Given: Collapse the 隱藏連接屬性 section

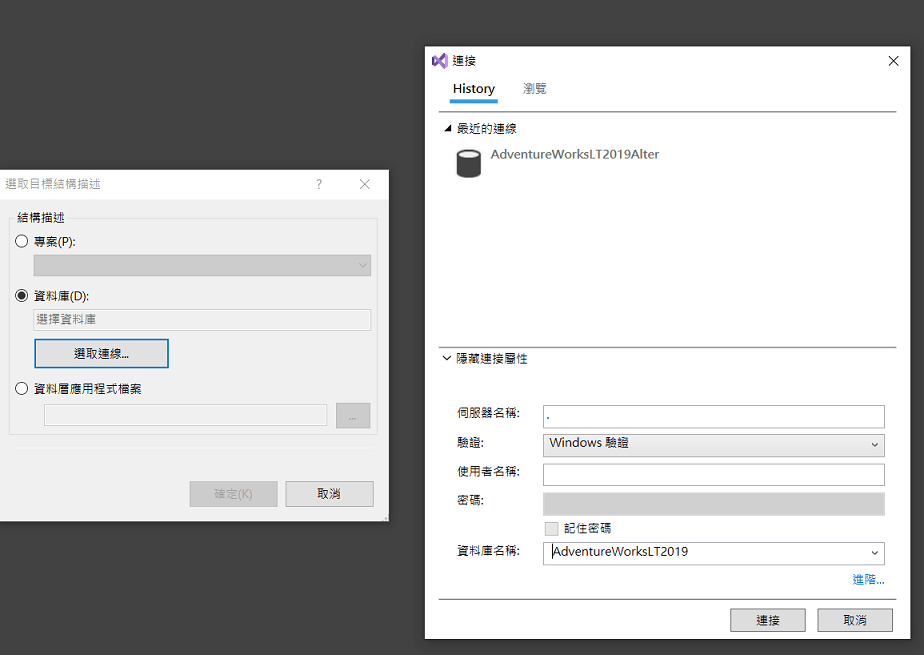Looking at the screenshot, I should point(447,358).
